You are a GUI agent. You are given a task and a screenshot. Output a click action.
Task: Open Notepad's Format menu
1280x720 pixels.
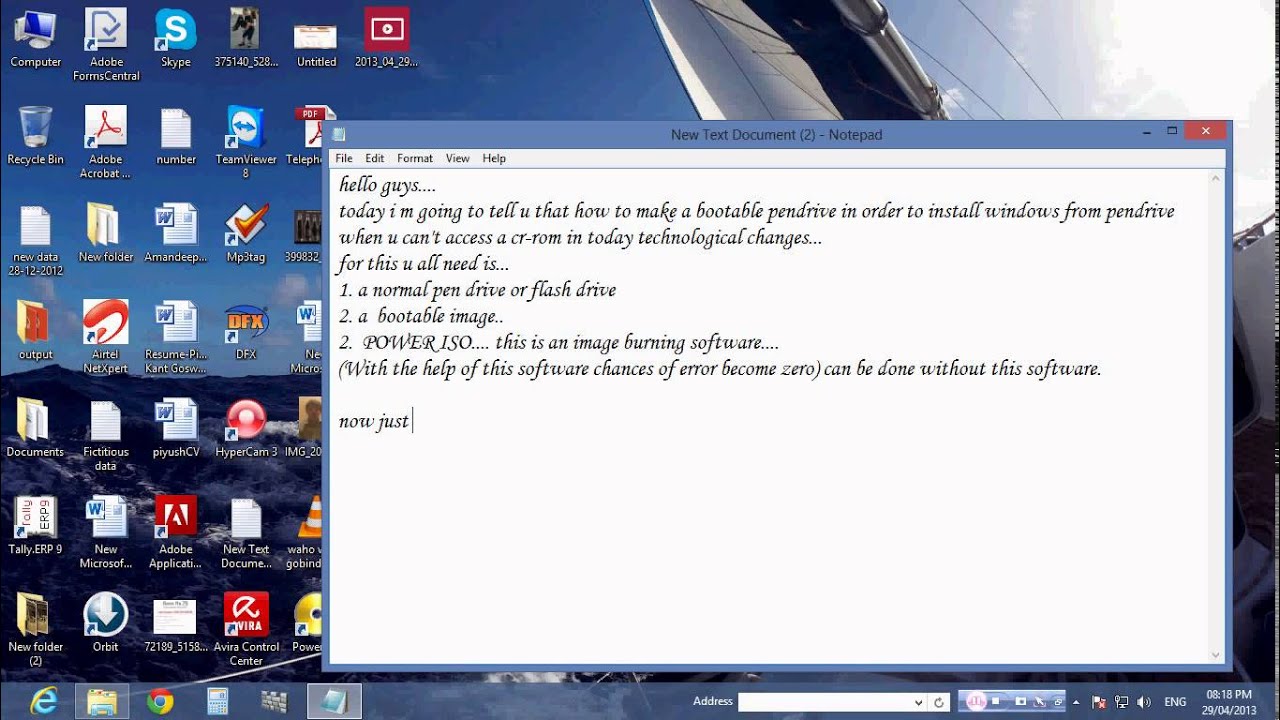(x=415, y=158)
